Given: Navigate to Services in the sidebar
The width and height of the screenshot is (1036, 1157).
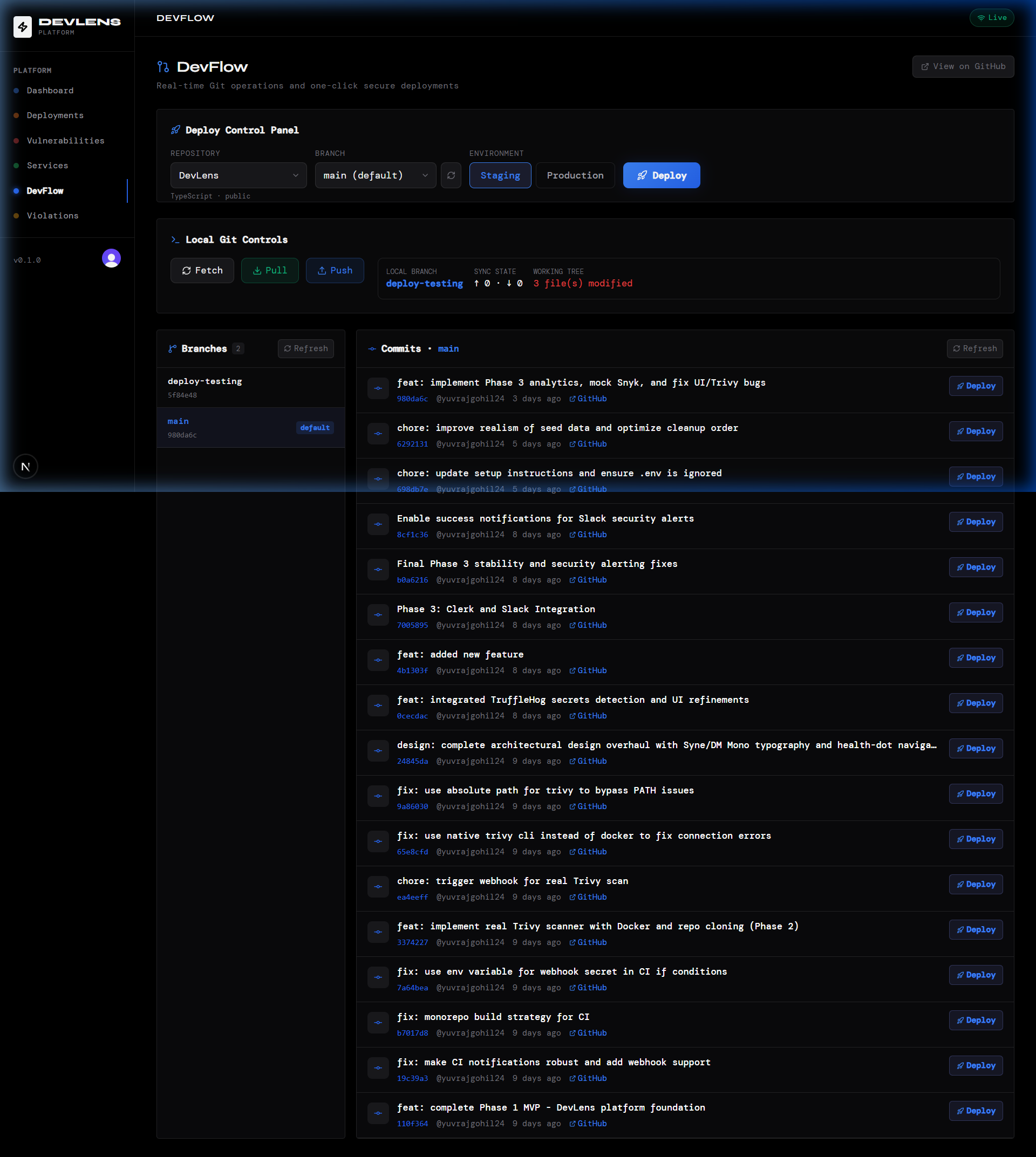Looking at the screenshot, I should point(47,166).
